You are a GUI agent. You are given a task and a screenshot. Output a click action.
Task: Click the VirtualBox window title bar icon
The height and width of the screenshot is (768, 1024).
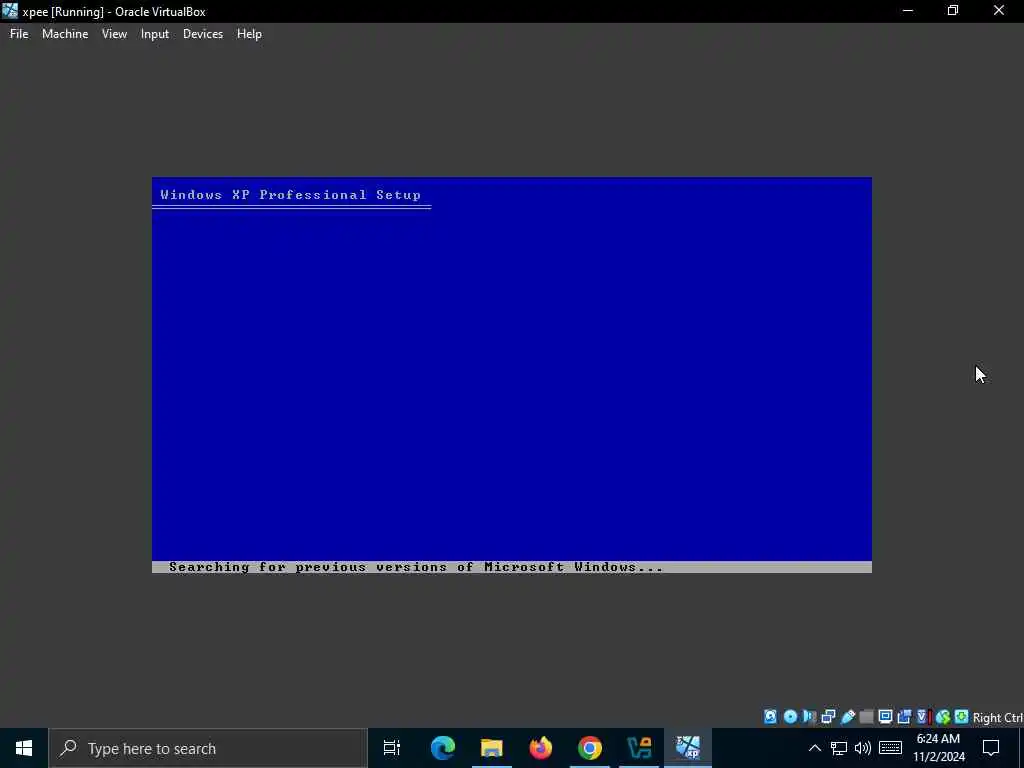tap(10, 11)
